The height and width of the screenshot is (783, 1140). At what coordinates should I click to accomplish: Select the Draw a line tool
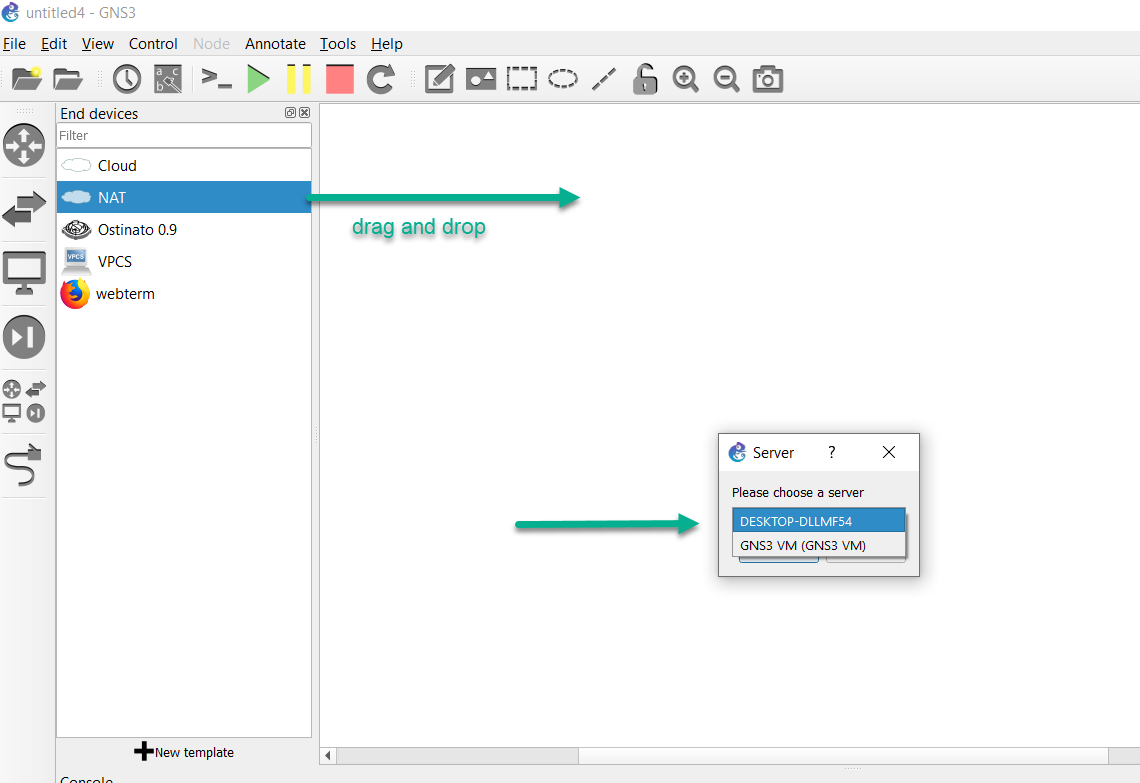tap(603, 79)
